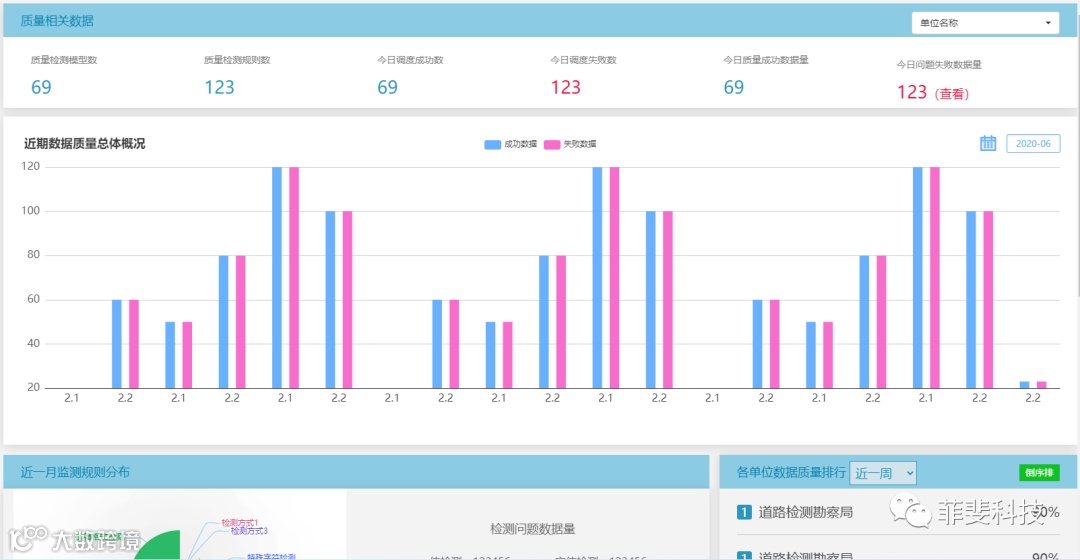Select the 今日问题失败数据量 label
The height and width of the screenshot is (560, 1080).
click(x=938, y=65)
